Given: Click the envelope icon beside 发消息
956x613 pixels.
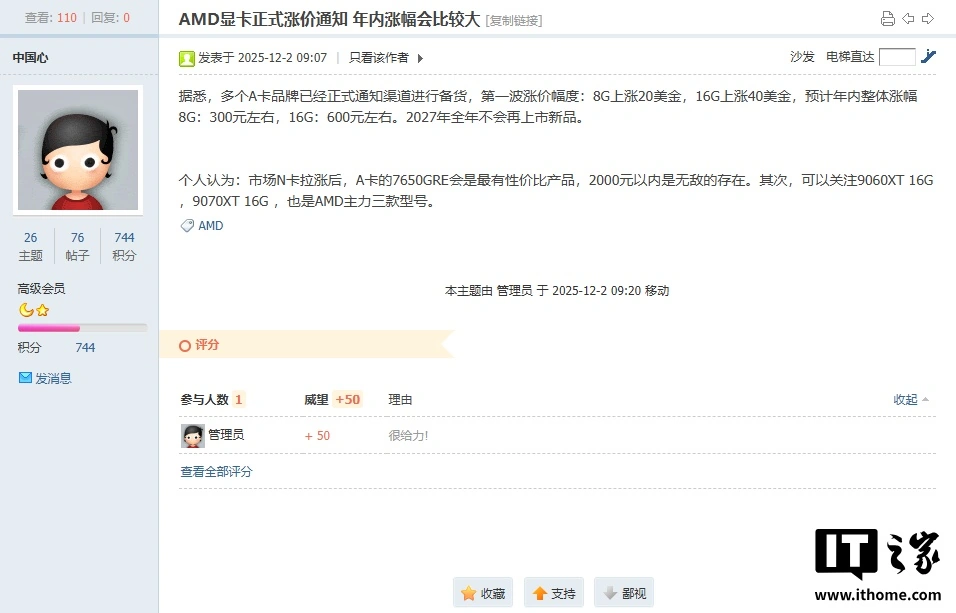Looking at the screenshot, I should point(26,378).
